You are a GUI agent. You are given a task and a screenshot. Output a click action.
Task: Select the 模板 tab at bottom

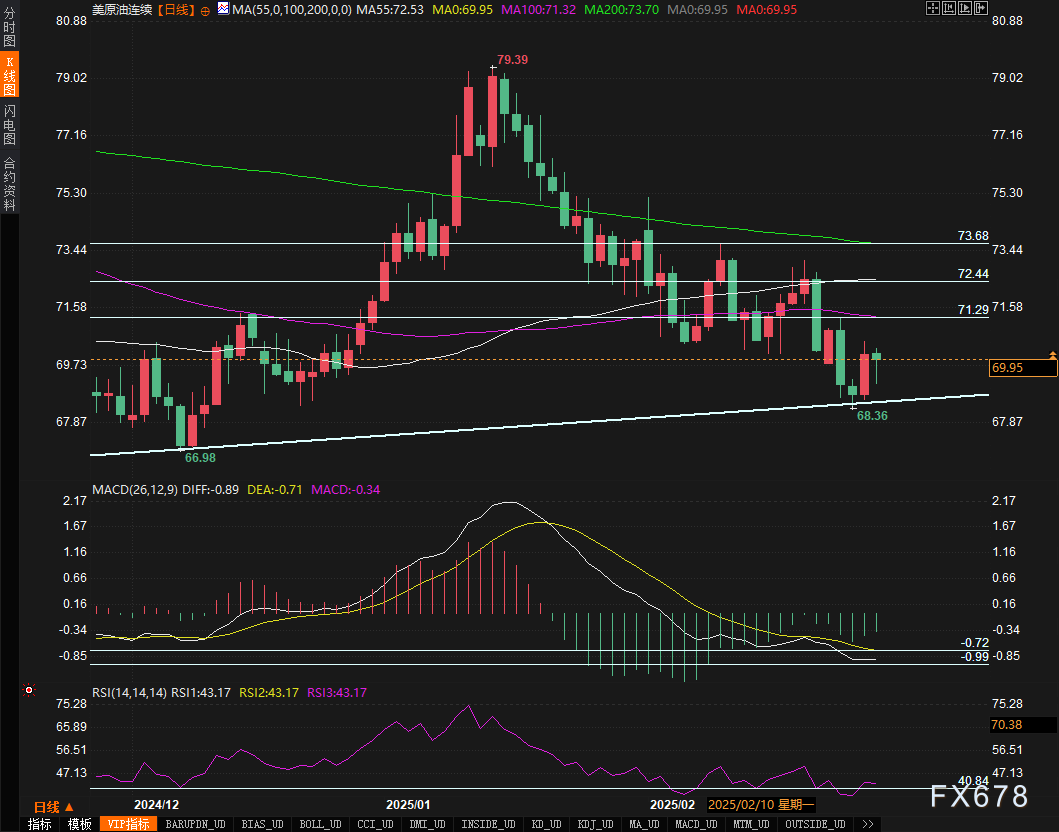coord(80,824)
